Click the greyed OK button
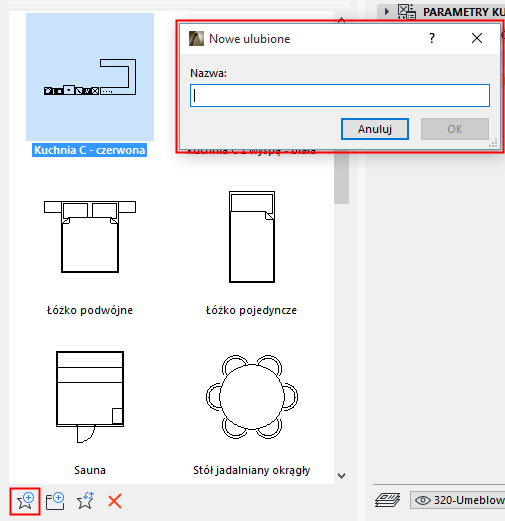This screenshot has height=521, width=505. [x=455, y=129]
